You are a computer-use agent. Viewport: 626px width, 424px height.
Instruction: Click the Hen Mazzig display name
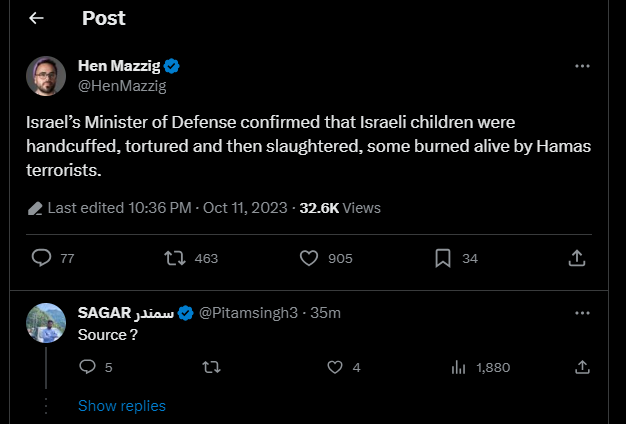(120, 66)
